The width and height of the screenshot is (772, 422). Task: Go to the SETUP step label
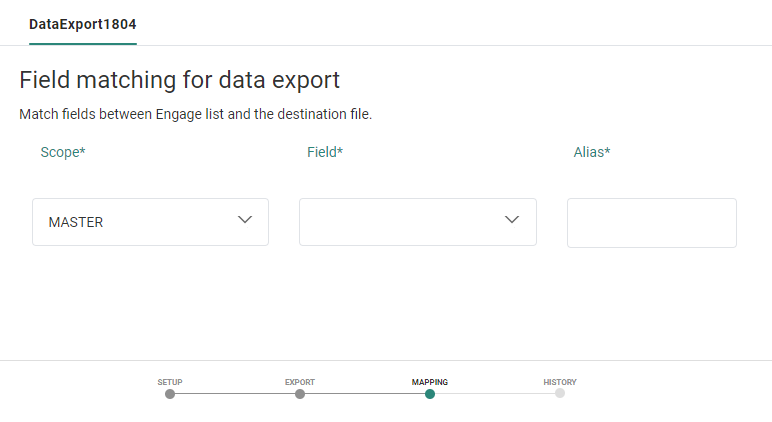pyautogui.click(x=170, y=382)
